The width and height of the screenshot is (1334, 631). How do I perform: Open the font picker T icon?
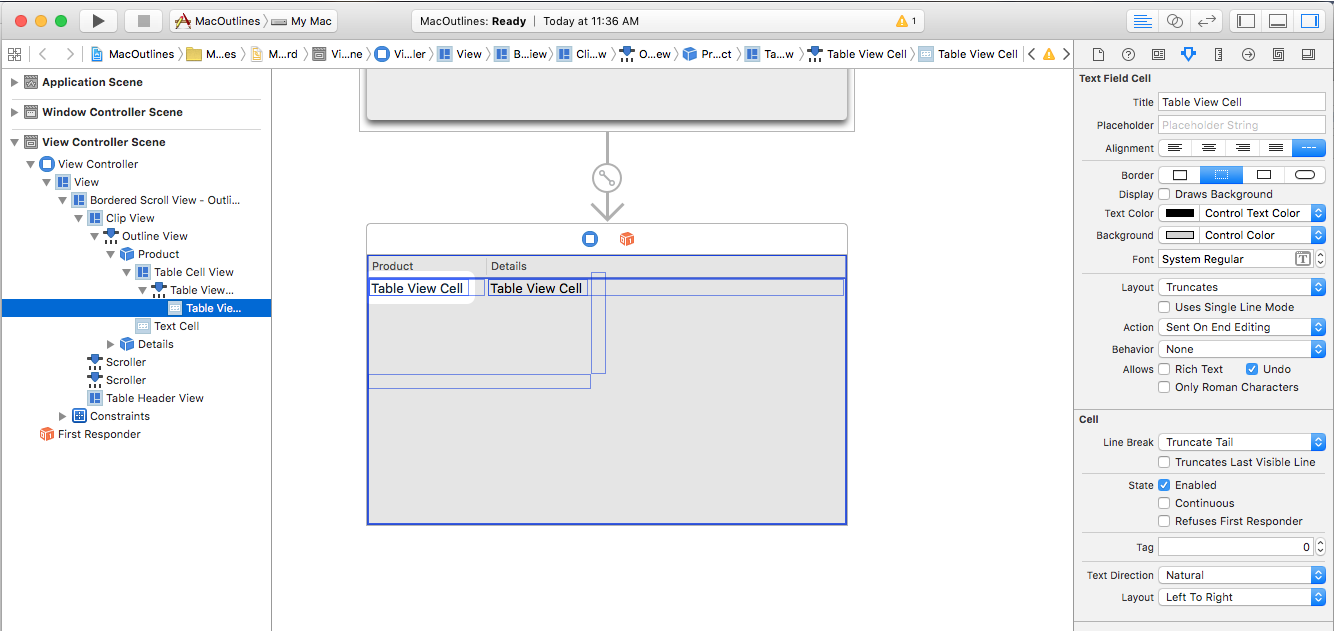pyautogui.click(x=1303, y=259)
